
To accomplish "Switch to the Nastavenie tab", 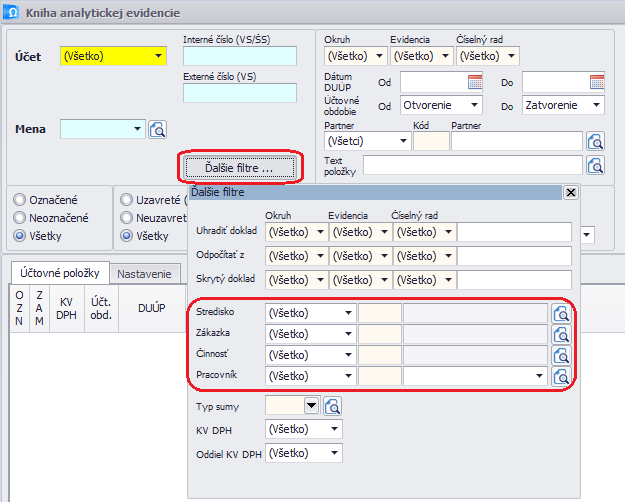I will pos(144,273).
